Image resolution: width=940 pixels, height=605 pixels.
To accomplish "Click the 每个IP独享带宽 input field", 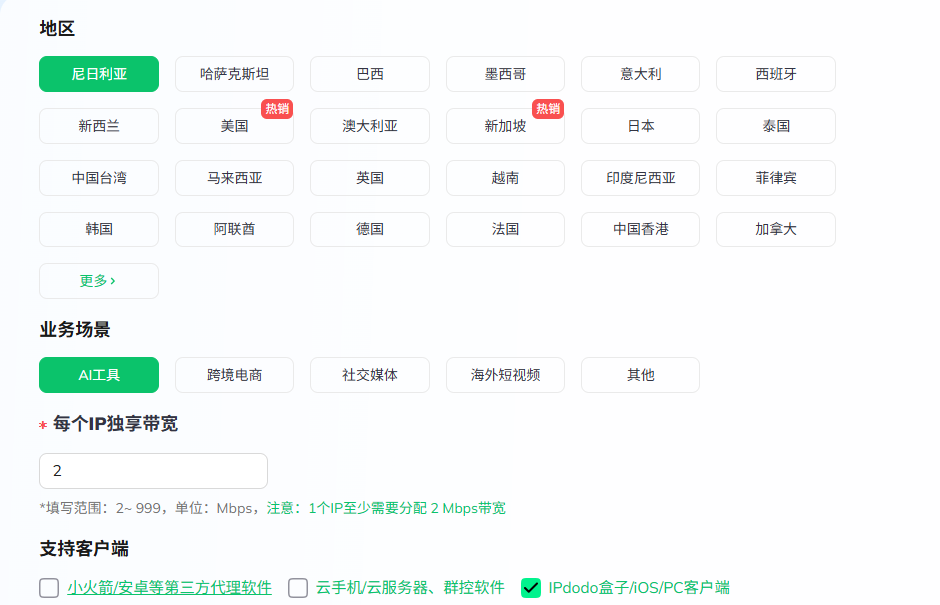I will tap(153, 471).
